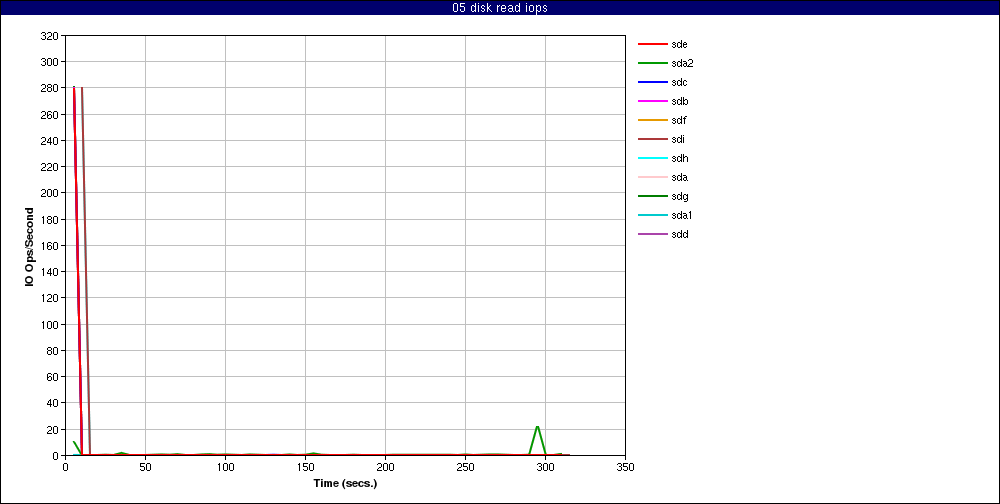This screenshot has width=1000, height=504.
Task: Click the cyan sdh legend line swatch
Action: click(652, 158)
